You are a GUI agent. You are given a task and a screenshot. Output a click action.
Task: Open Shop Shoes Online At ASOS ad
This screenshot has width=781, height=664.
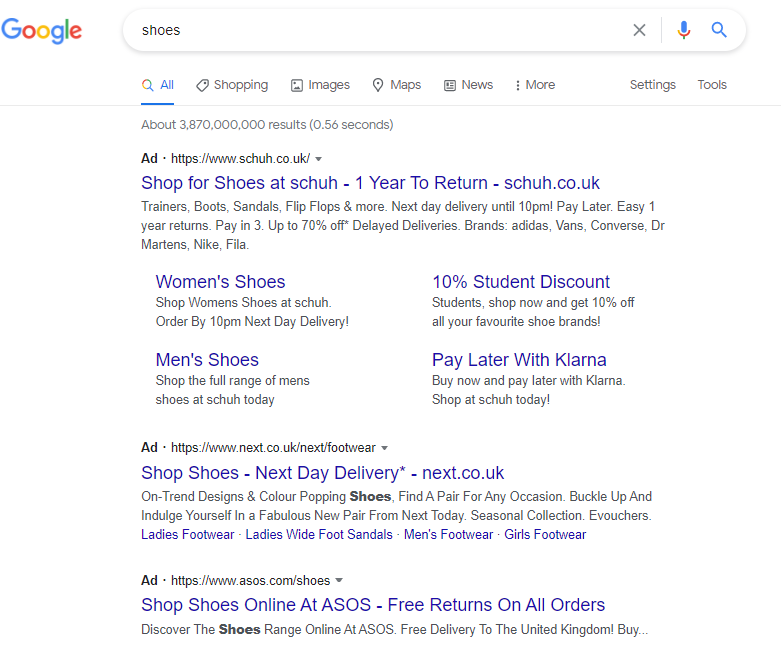tap(373, 605)
